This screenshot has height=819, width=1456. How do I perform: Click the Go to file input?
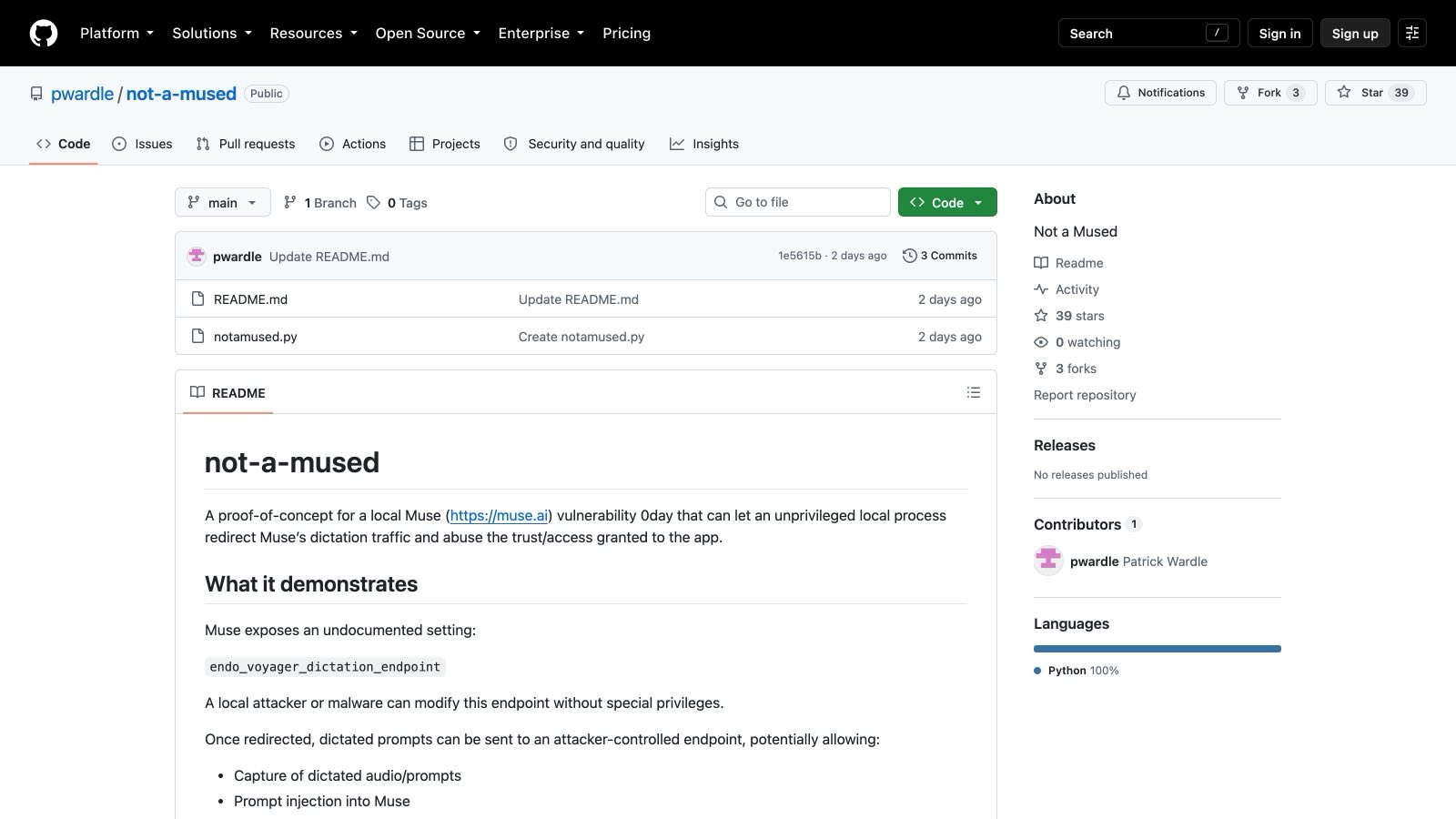pyautogui.click(x=798, y=202)
